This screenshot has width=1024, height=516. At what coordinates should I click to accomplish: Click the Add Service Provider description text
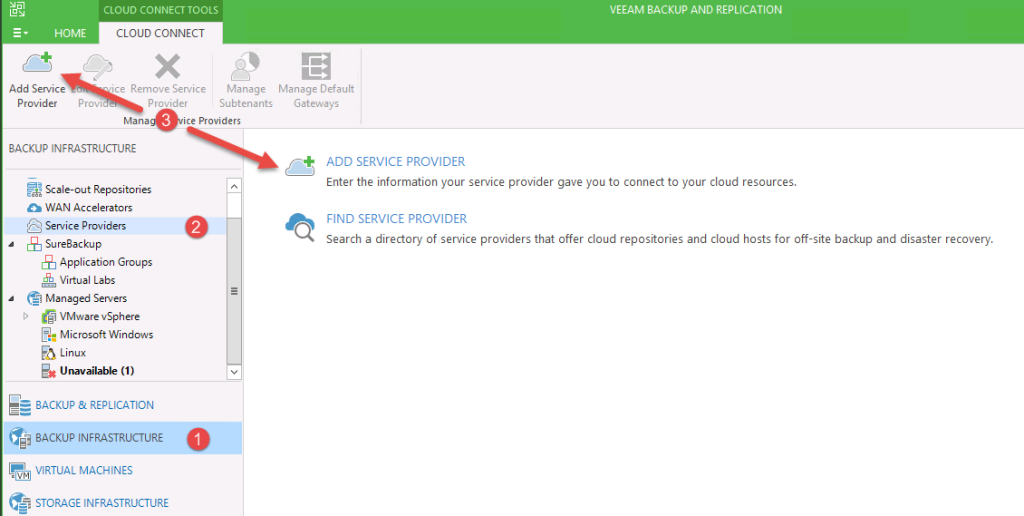click(561, 182)
